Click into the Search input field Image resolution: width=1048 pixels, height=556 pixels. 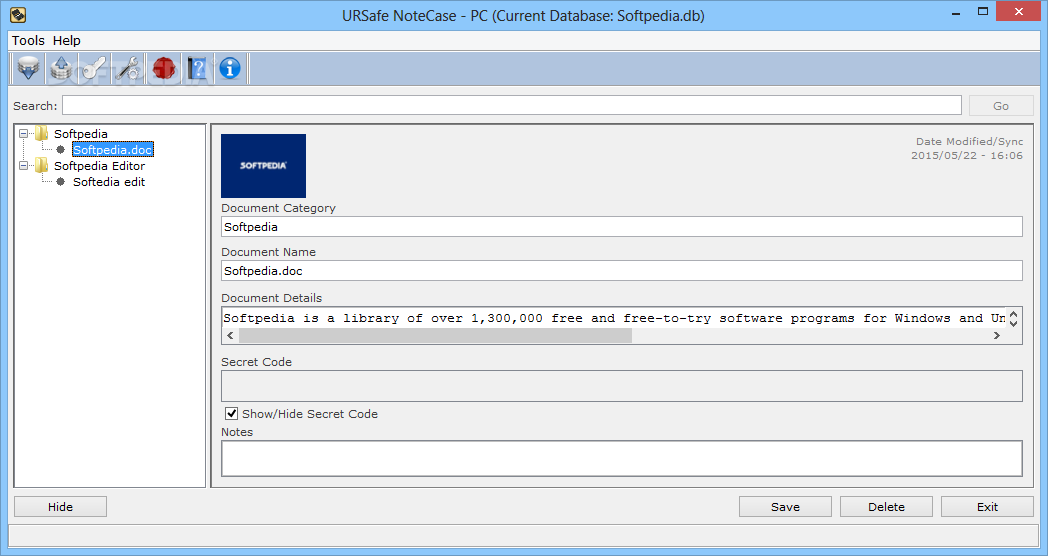pyautogui.click(x=512, y=105)
